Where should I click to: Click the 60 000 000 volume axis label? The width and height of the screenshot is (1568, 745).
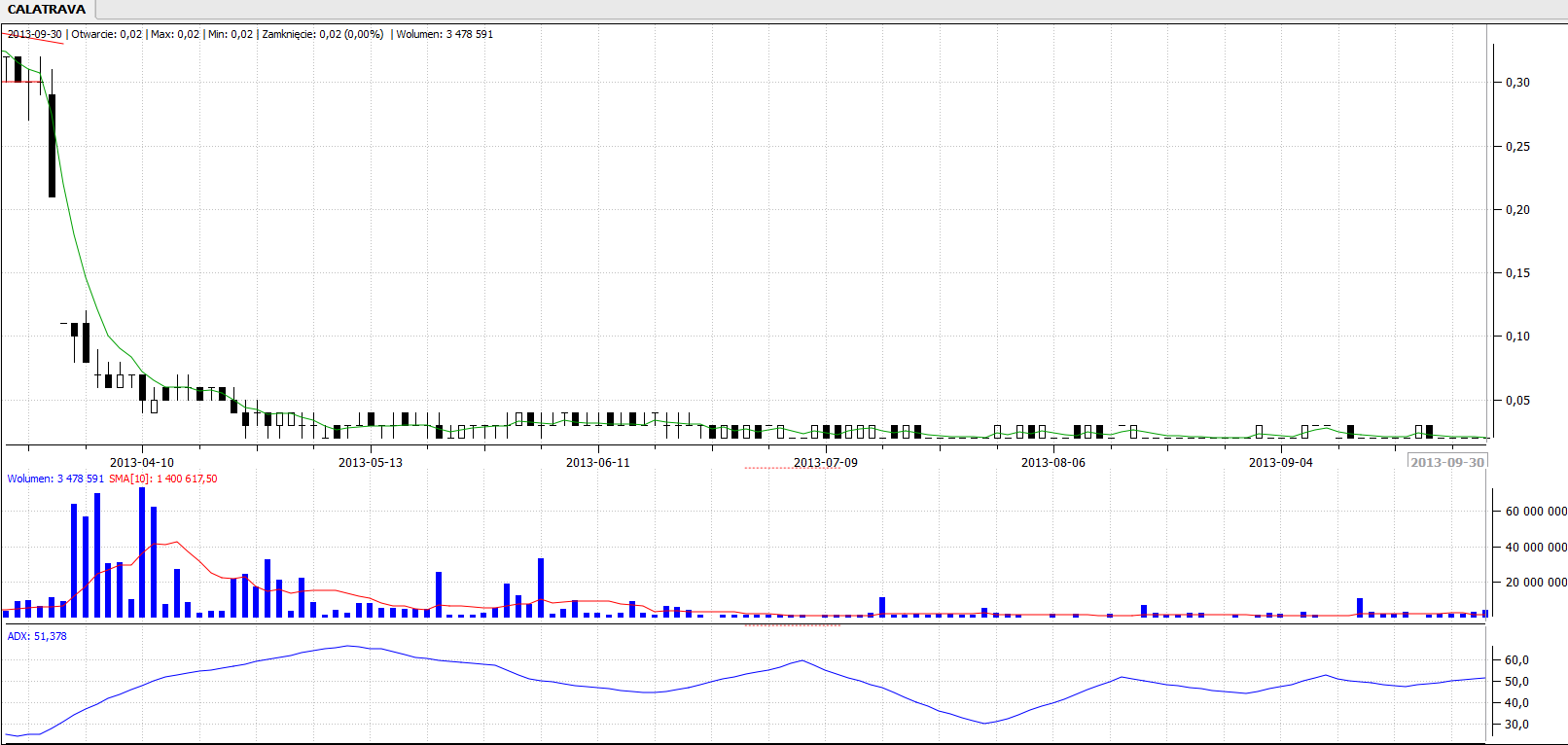coord(1536,512)
